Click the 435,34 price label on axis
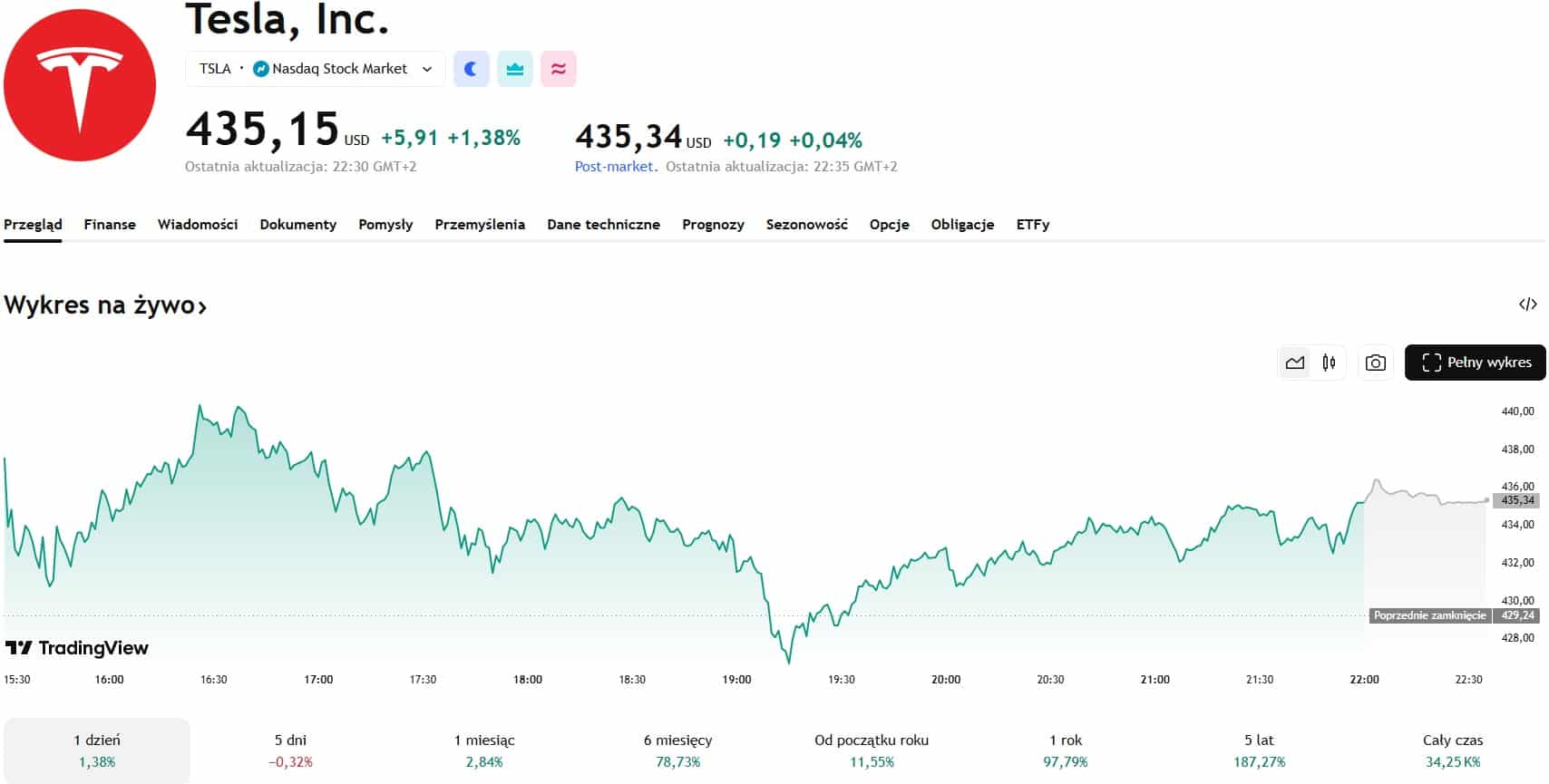 point(1517,500)
